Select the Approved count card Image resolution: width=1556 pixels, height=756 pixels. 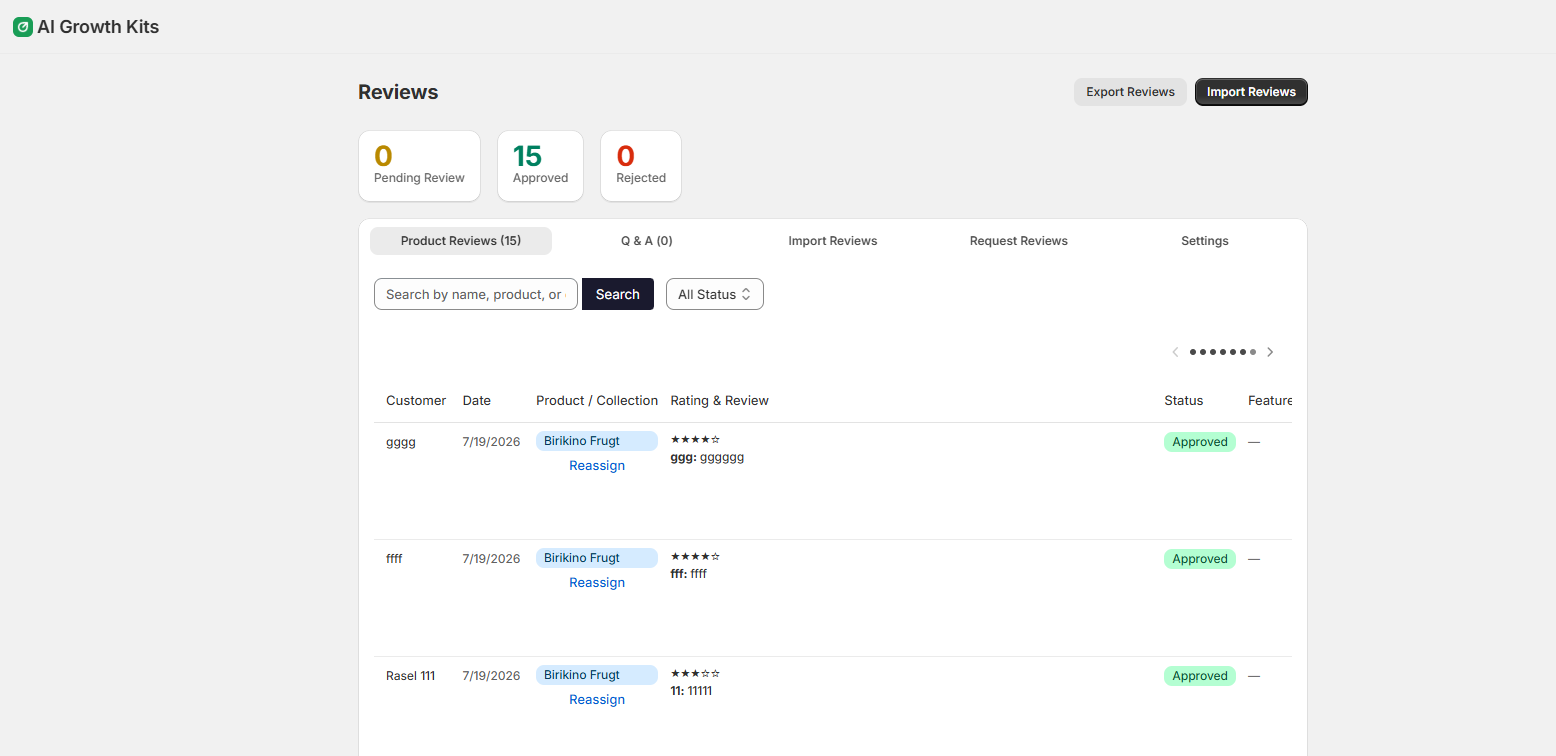pyautogui.click(x=540, y=166)
